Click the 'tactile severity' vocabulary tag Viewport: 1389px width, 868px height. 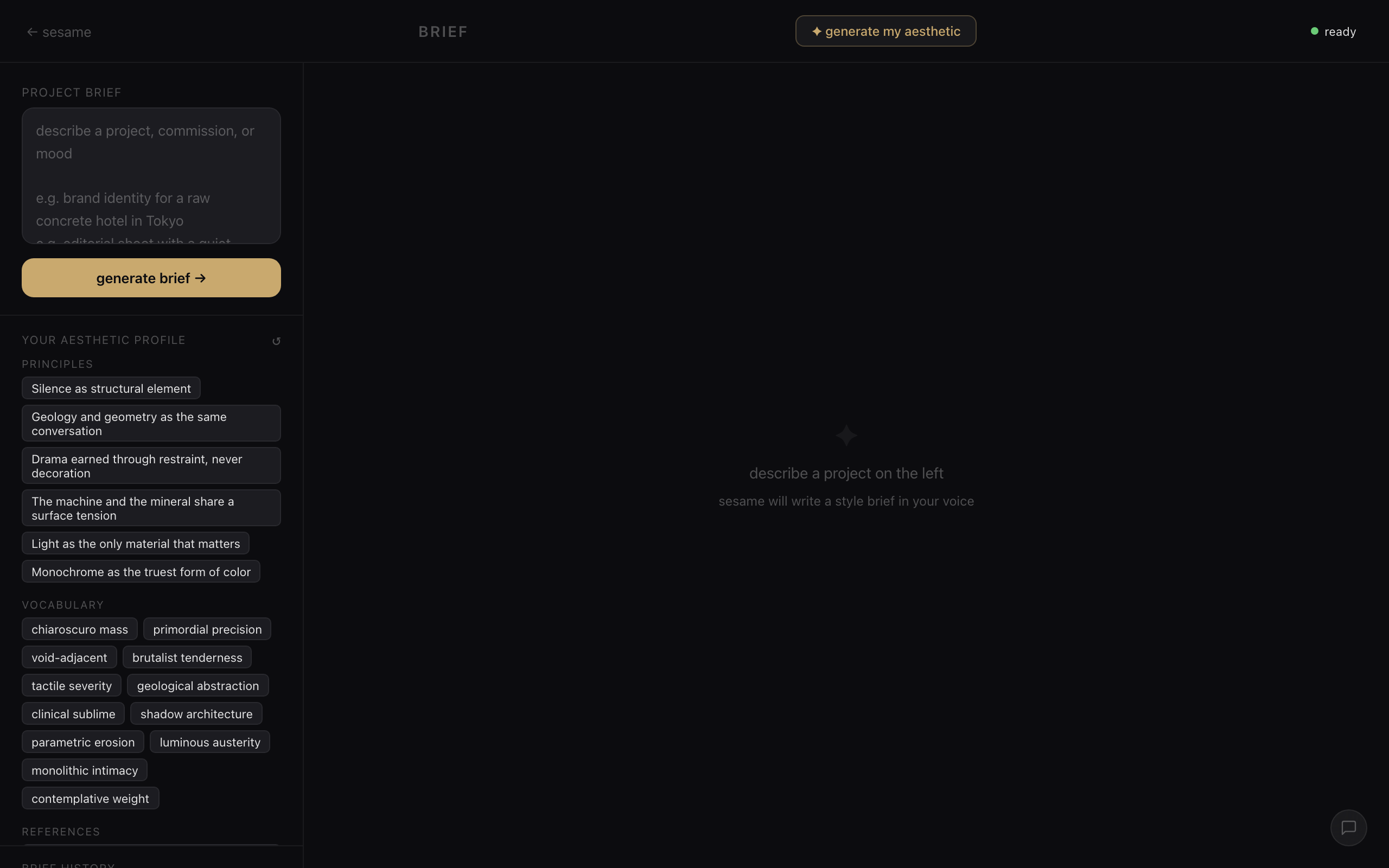pyautogui.click(x=72, y=685)
